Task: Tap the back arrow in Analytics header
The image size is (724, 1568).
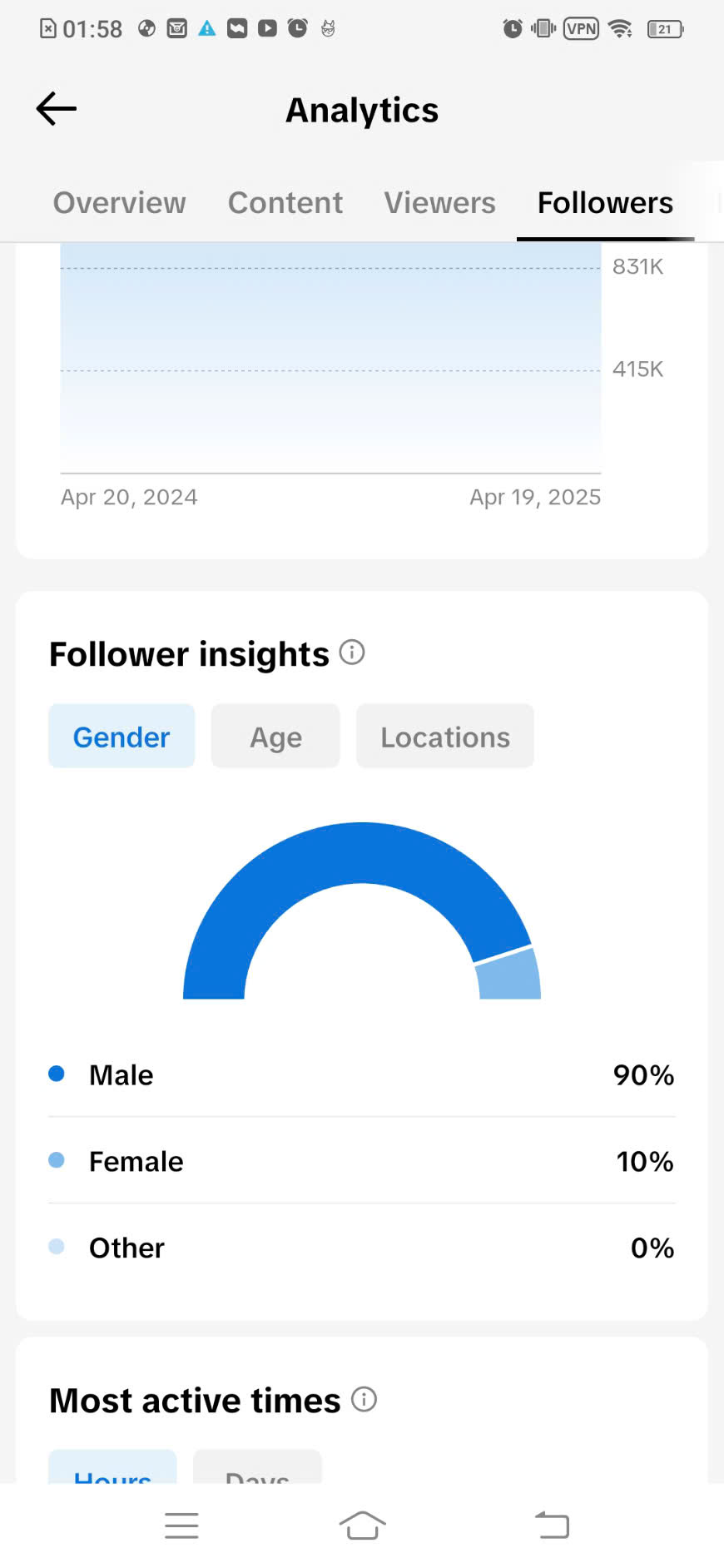Action: [x=57, y=109]
